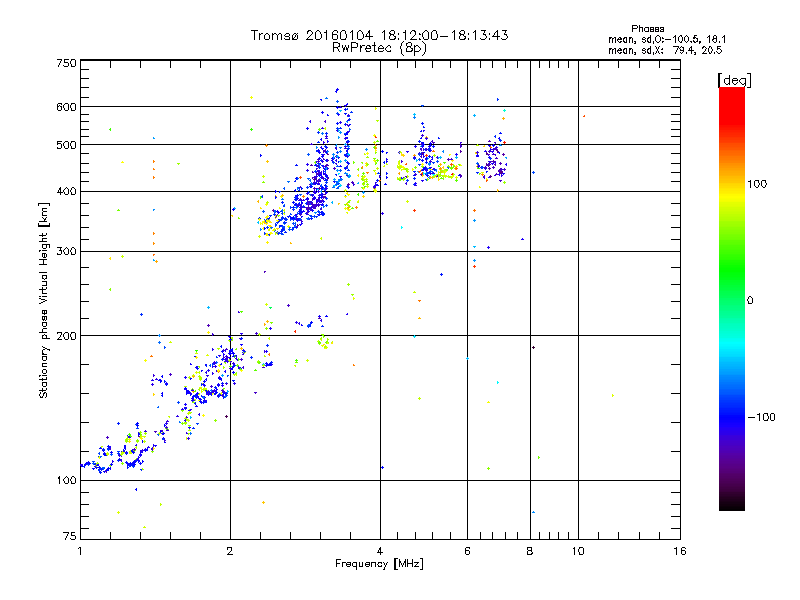Image resolution: width=800 pixels, height=600 pixels.
Task: Click the '-100' colorbar tick label
Action: (761, 417)
